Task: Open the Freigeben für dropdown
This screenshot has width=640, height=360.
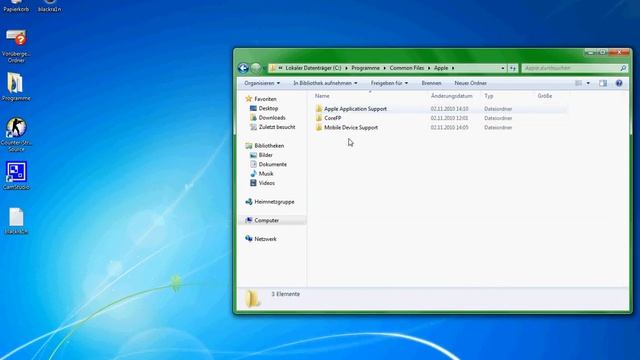Action: click(x=389, y=83)
